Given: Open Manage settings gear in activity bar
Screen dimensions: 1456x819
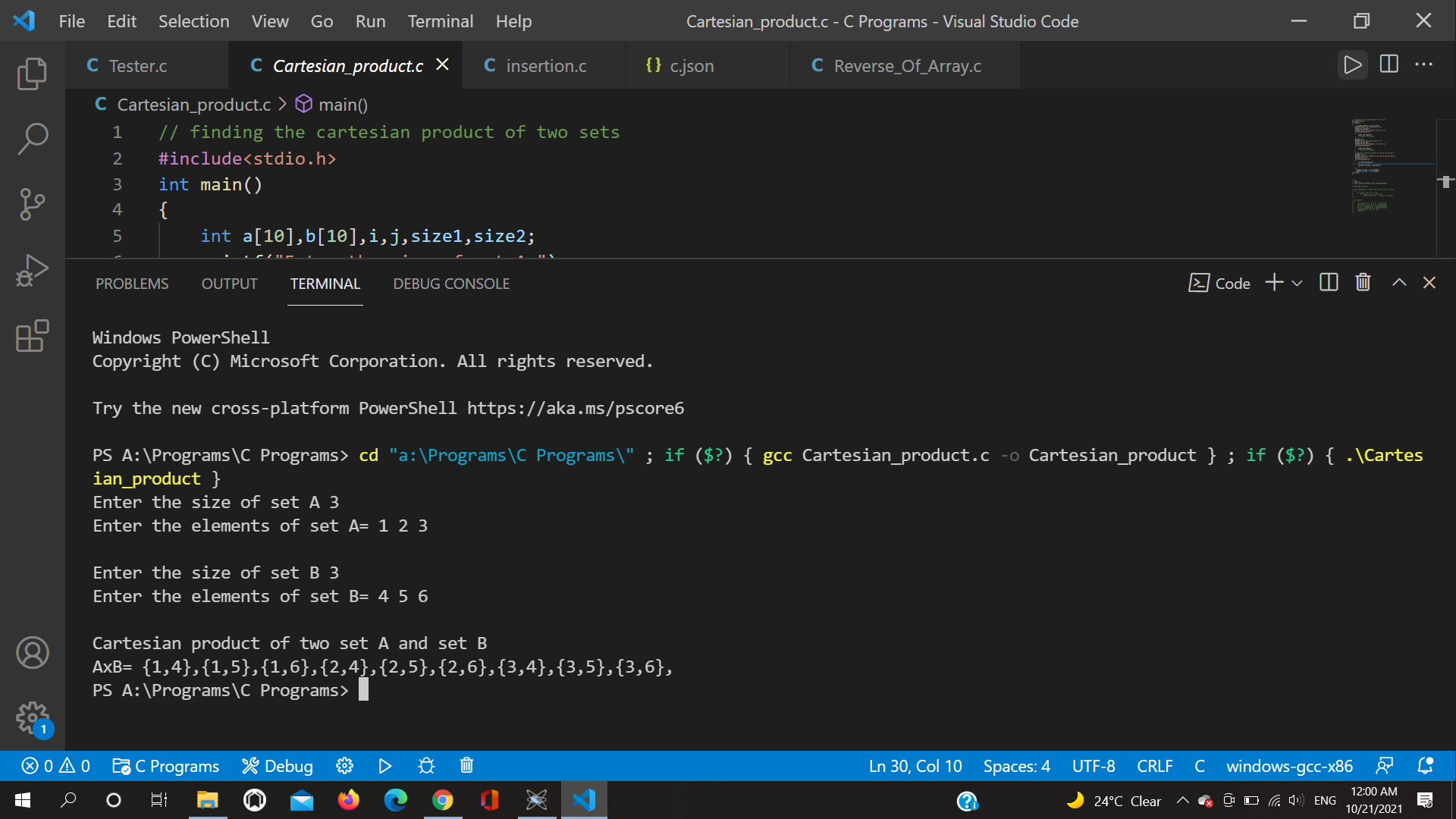Looking at the screenshot, I should [33, 719].
